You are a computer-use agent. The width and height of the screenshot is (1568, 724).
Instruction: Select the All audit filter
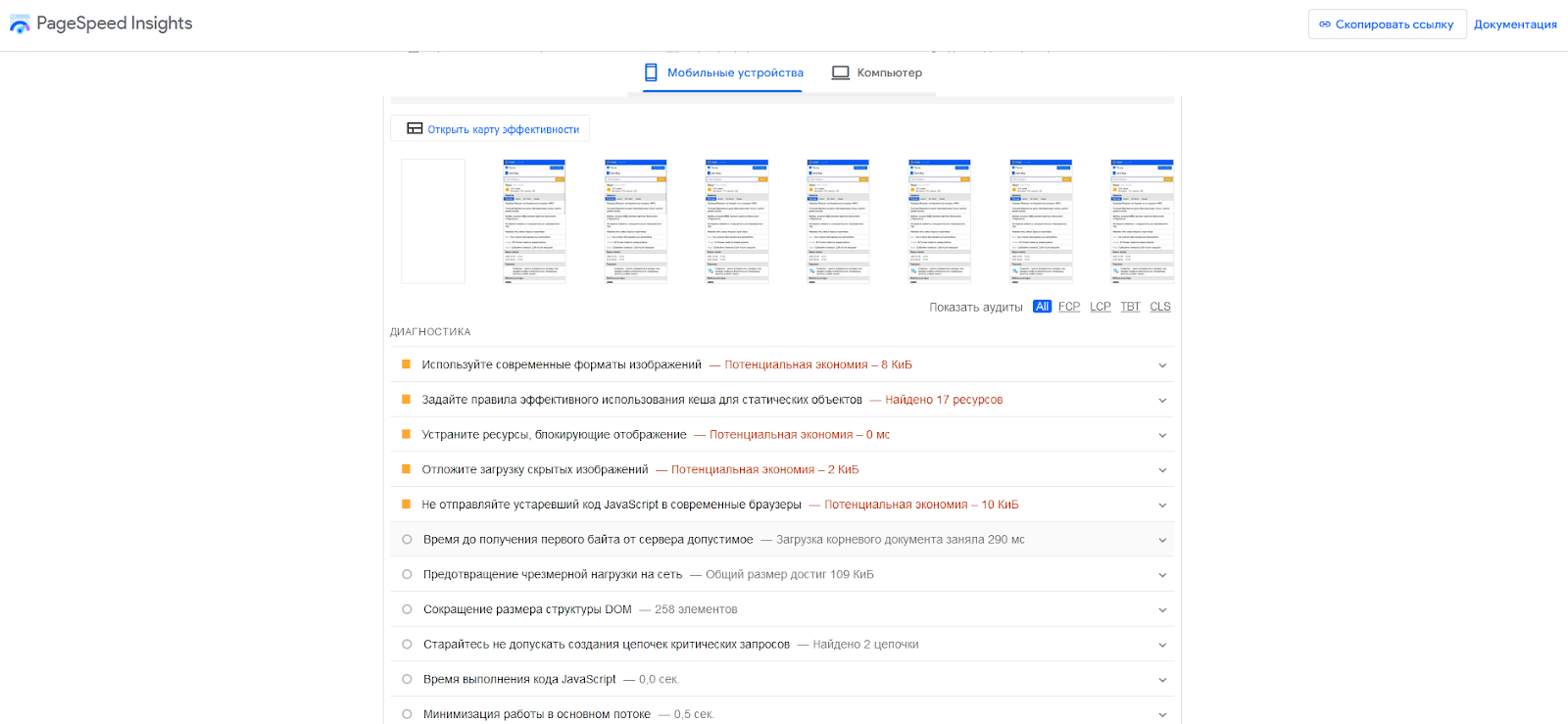[x=1042, y=307]
